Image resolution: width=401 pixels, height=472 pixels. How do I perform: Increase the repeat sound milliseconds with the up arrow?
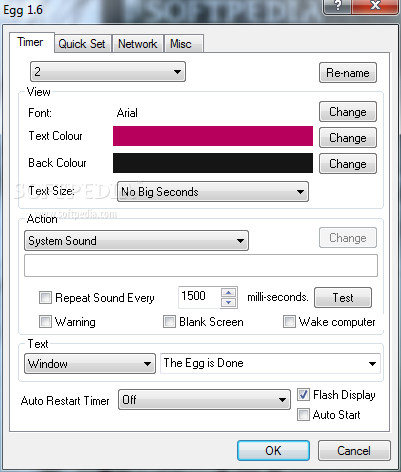click(x=228, y=293)
